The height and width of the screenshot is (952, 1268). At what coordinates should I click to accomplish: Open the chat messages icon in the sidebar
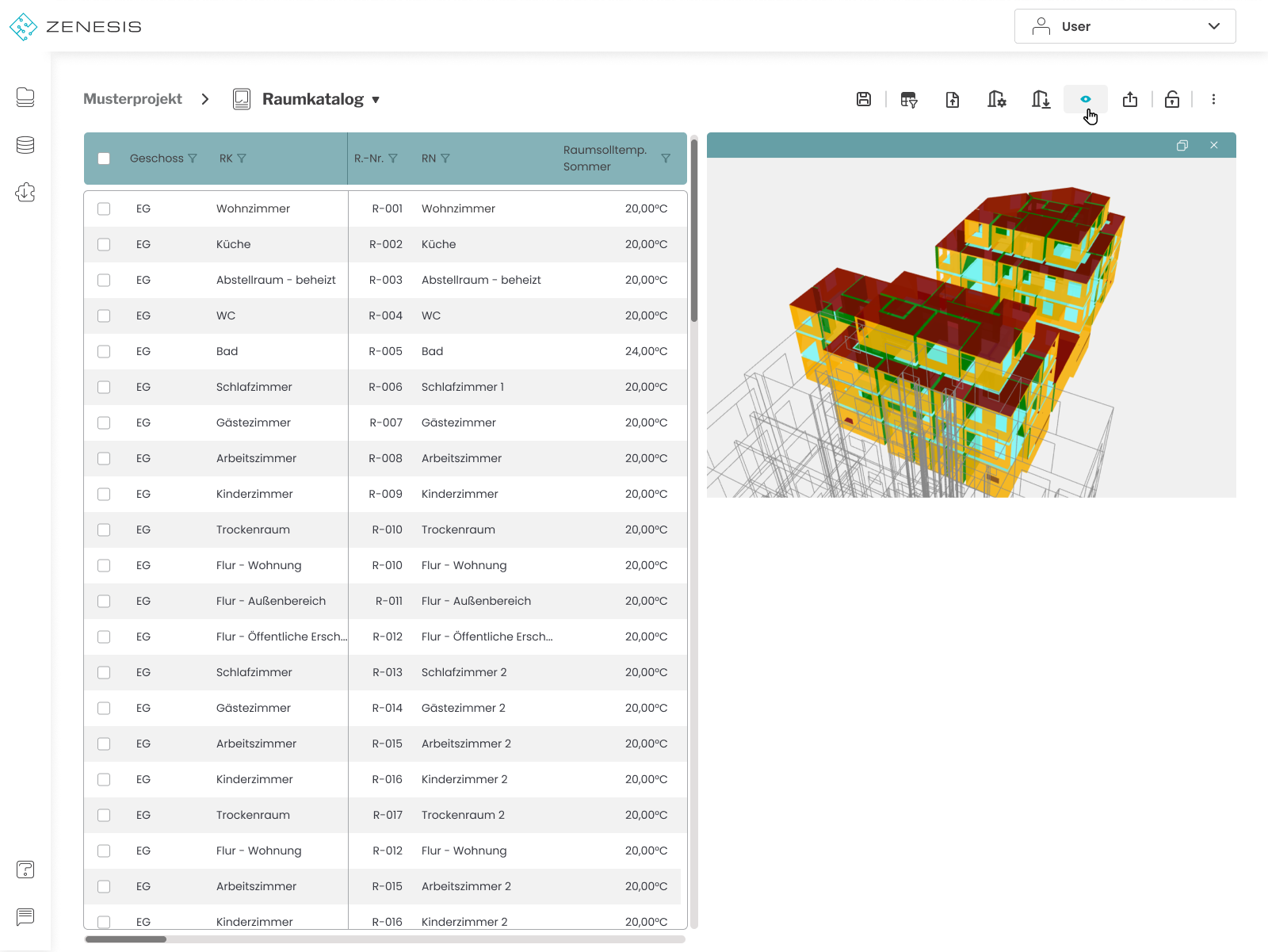(25, 916)
